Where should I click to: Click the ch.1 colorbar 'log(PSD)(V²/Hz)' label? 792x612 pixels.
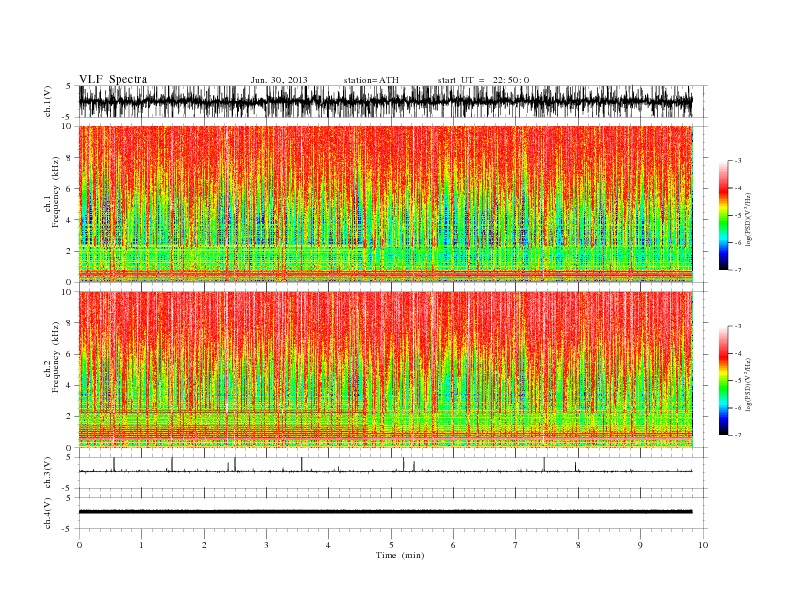point(749,220)
